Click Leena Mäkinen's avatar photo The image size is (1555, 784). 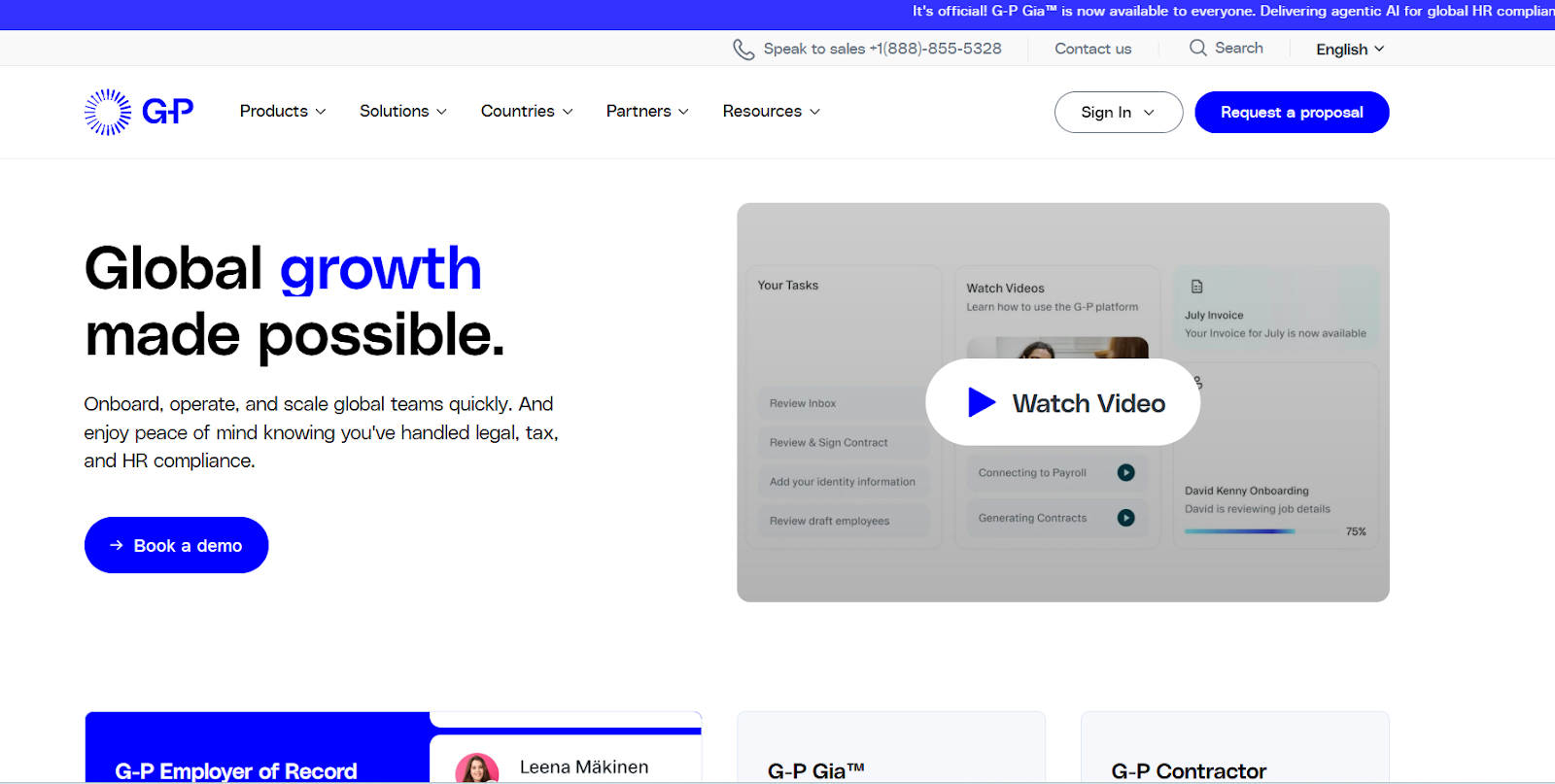(x=477, y=768)
